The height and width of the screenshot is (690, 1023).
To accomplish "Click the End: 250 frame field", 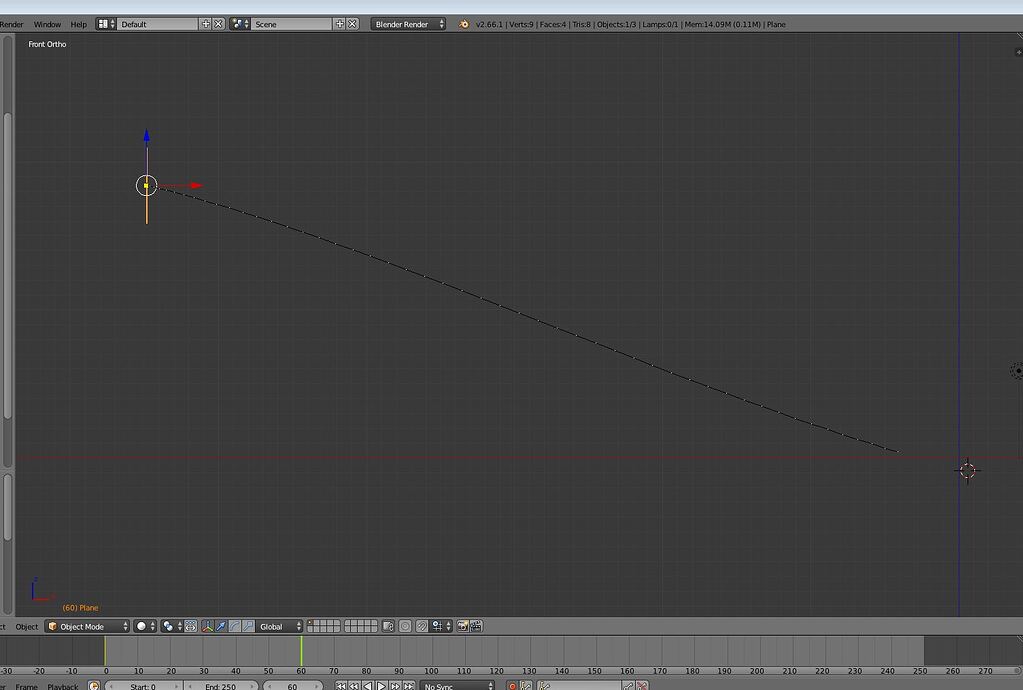I will 221,686.
